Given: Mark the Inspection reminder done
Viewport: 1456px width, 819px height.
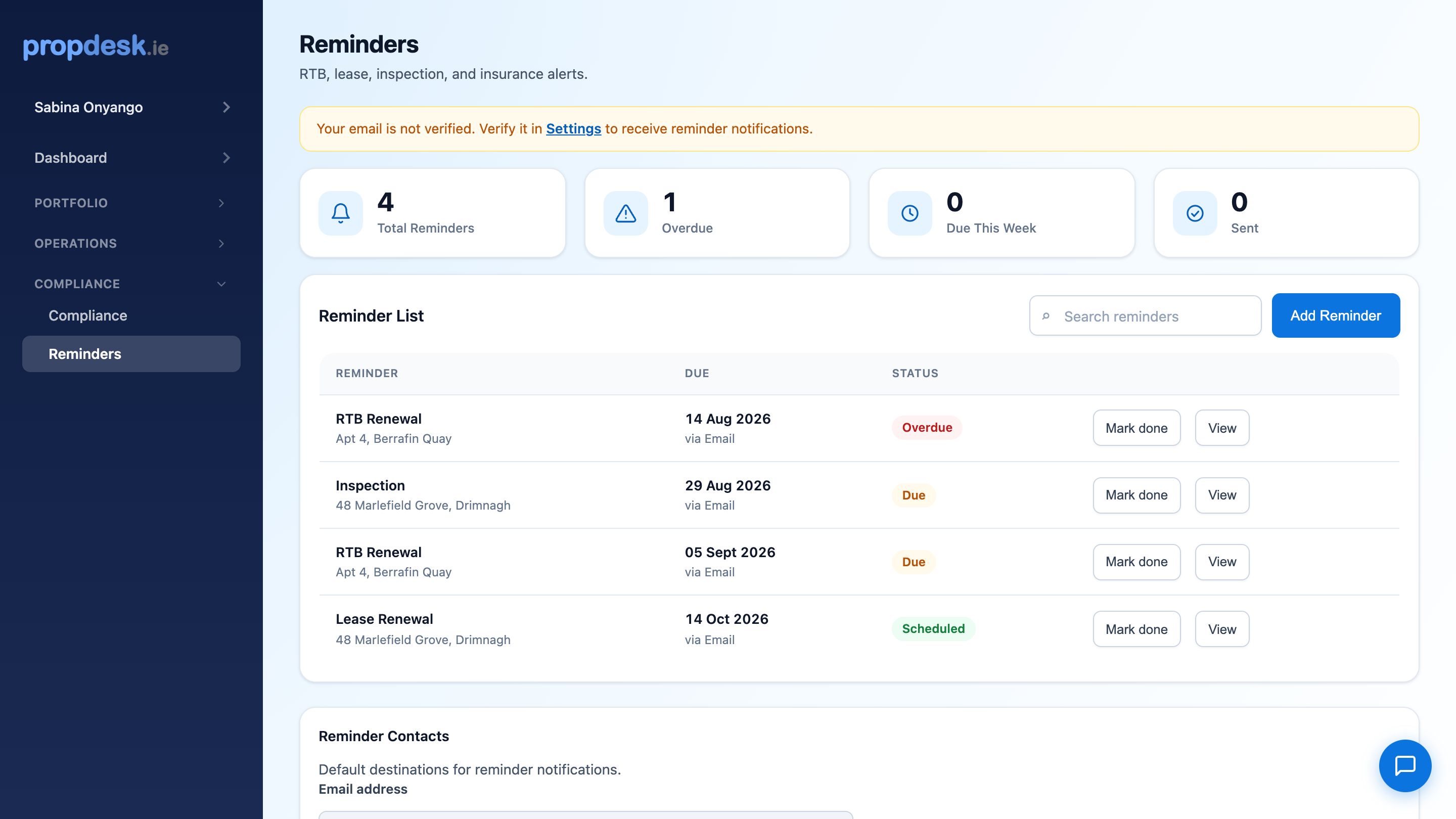Looking at the screenshot, I should [x=1136, y=495].
